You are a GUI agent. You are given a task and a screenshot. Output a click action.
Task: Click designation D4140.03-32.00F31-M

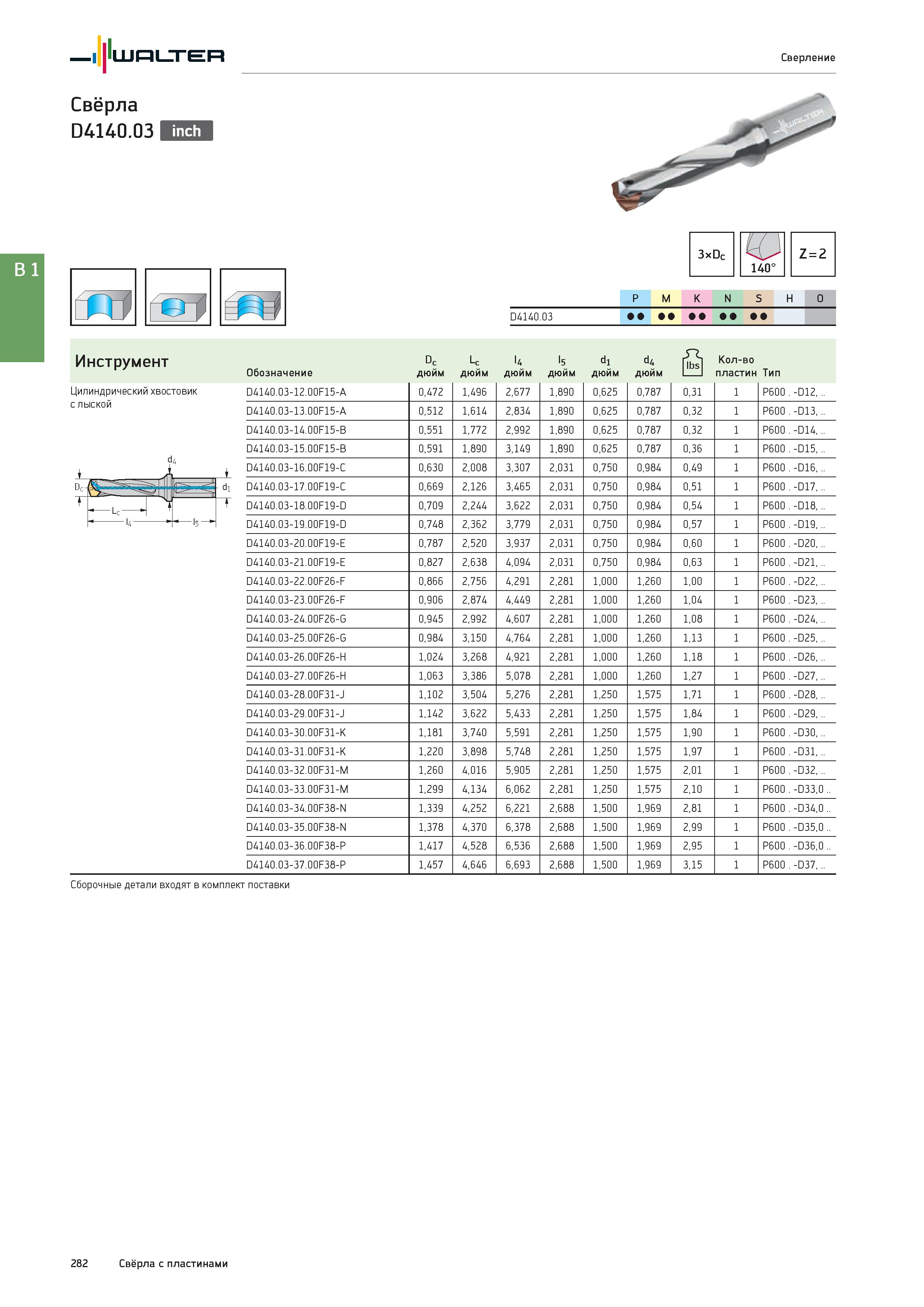pyautogui.click(x=297, y=770)
